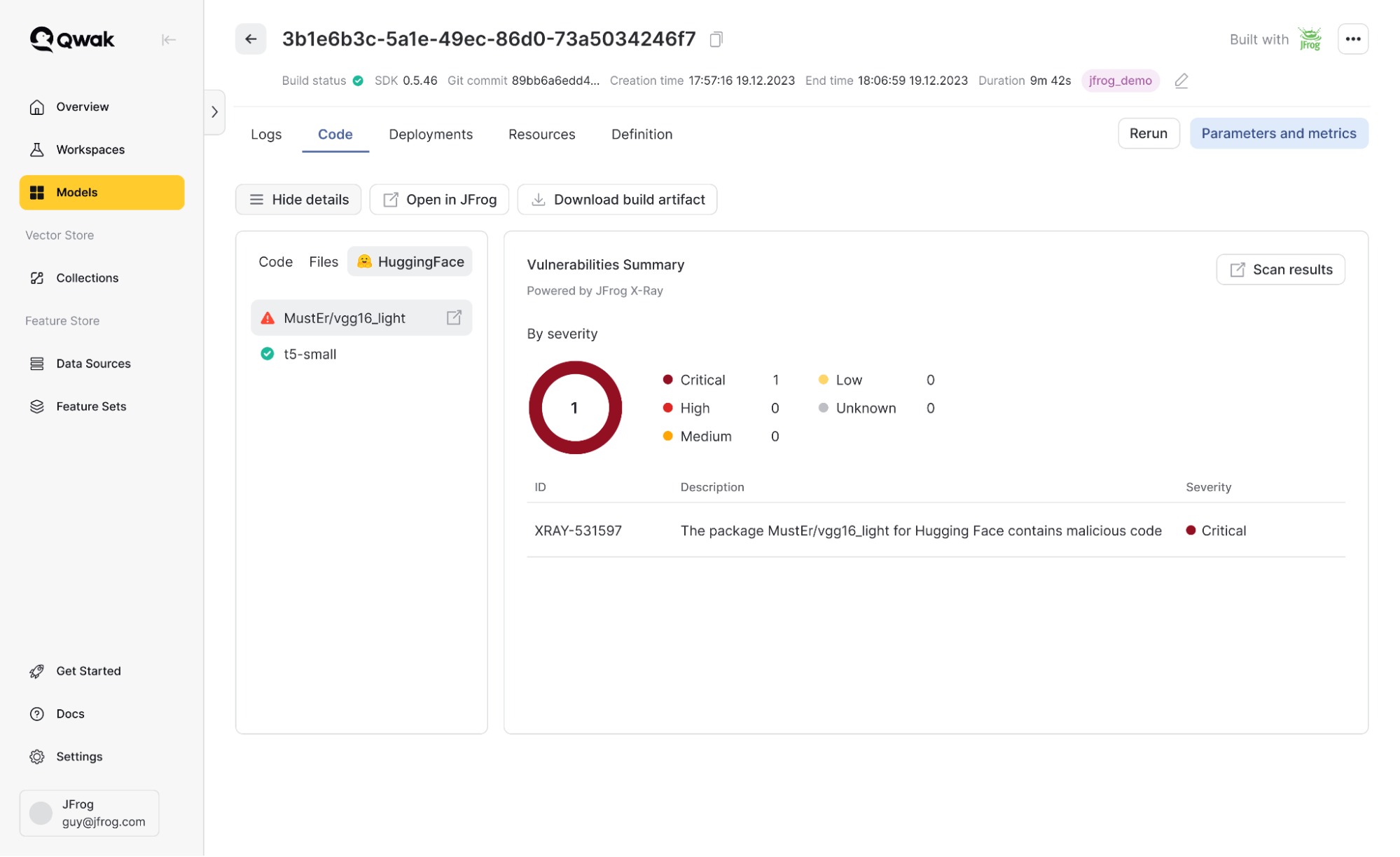Click the Docs question mark icon
This screenshot has height=857, width=1400.
pyautogui.click(x=37, y=713)
